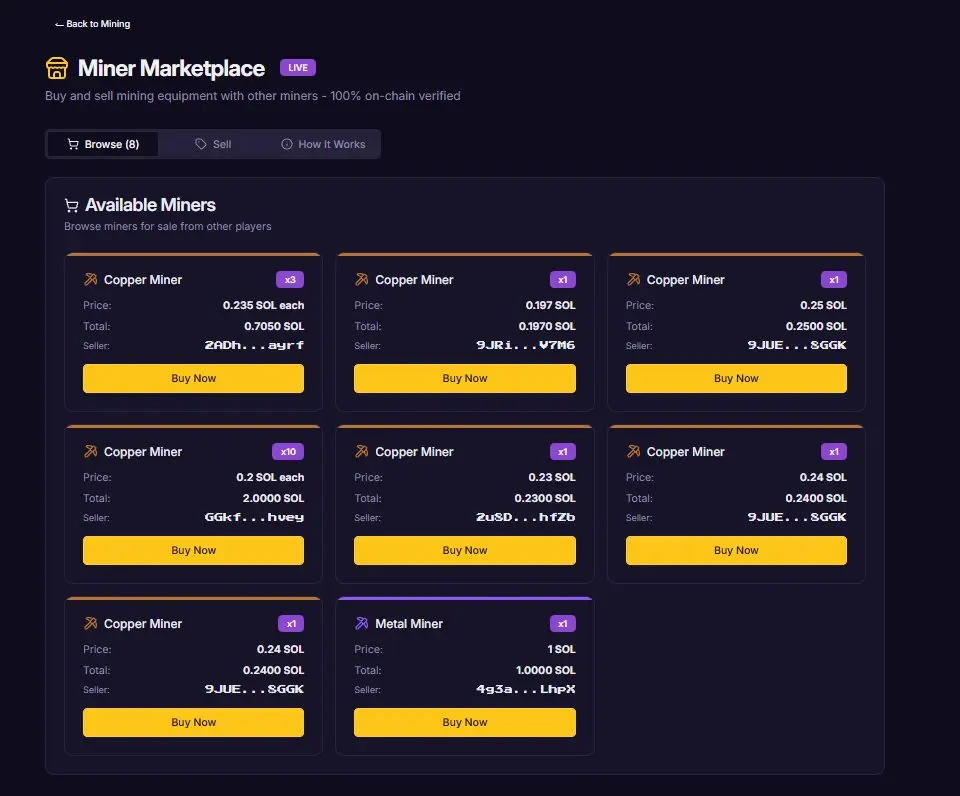
Task: Click the x10 quantity badge
Action: coord(288,451)
